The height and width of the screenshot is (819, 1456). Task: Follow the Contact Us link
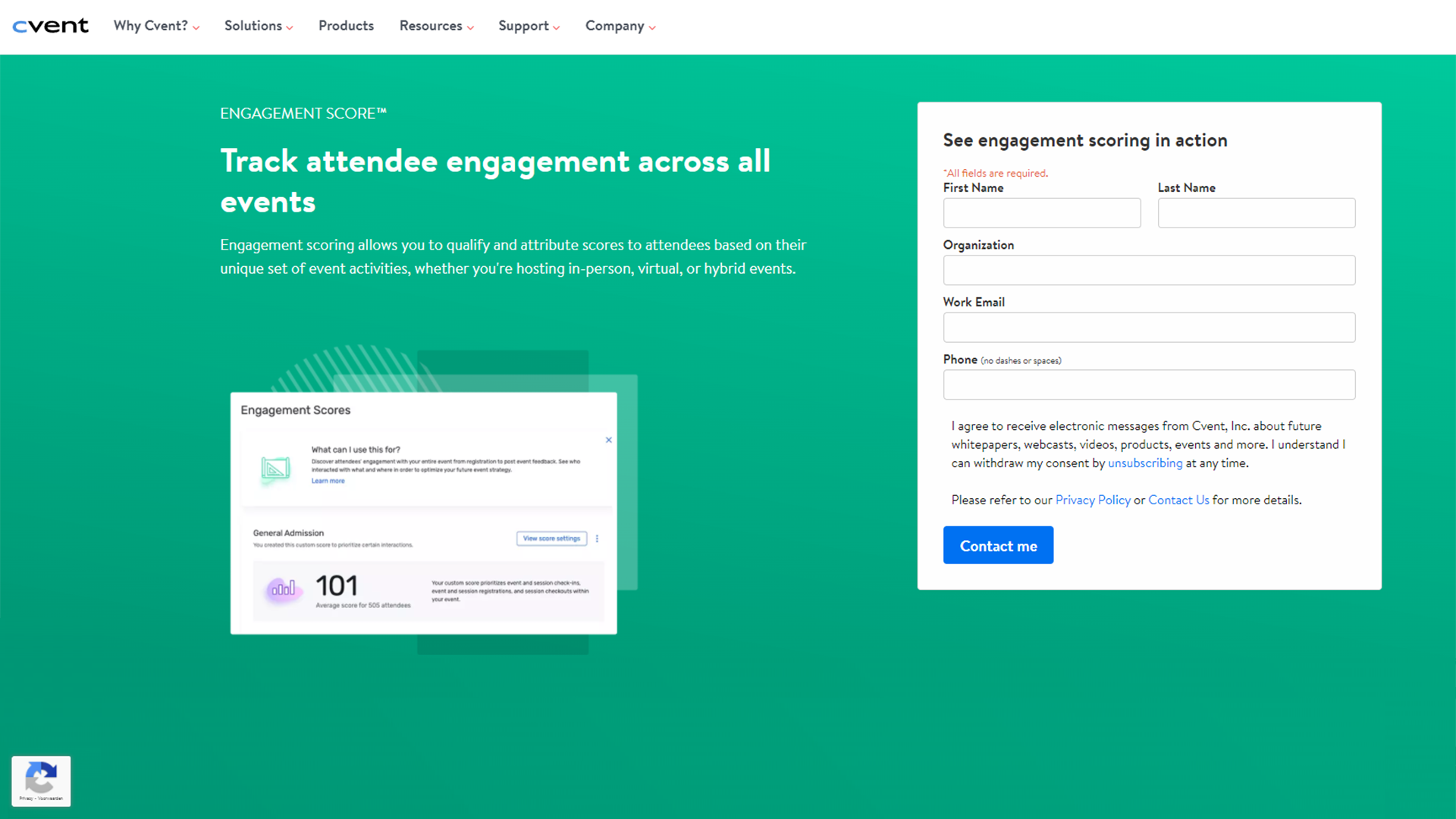1178,500
